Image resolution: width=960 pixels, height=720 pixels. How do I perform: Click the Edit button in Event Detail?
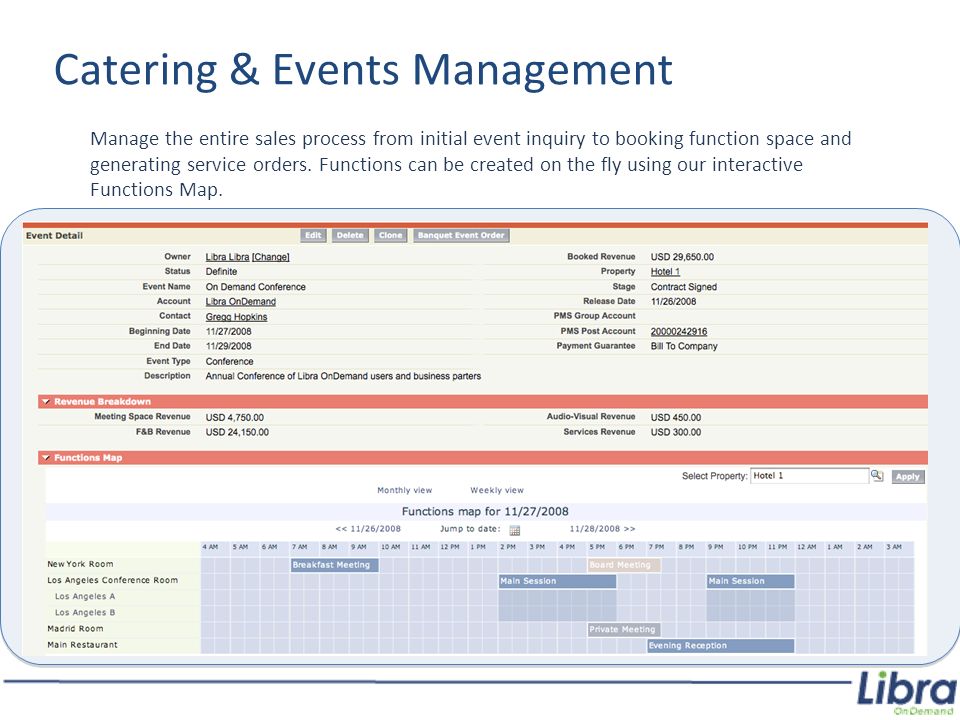[313, 235]
